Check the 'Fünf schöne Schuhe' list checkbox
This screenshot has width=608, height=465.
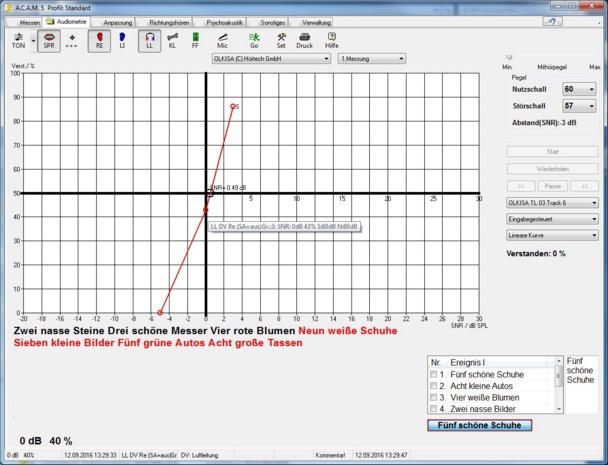click(x=433, y=373)
